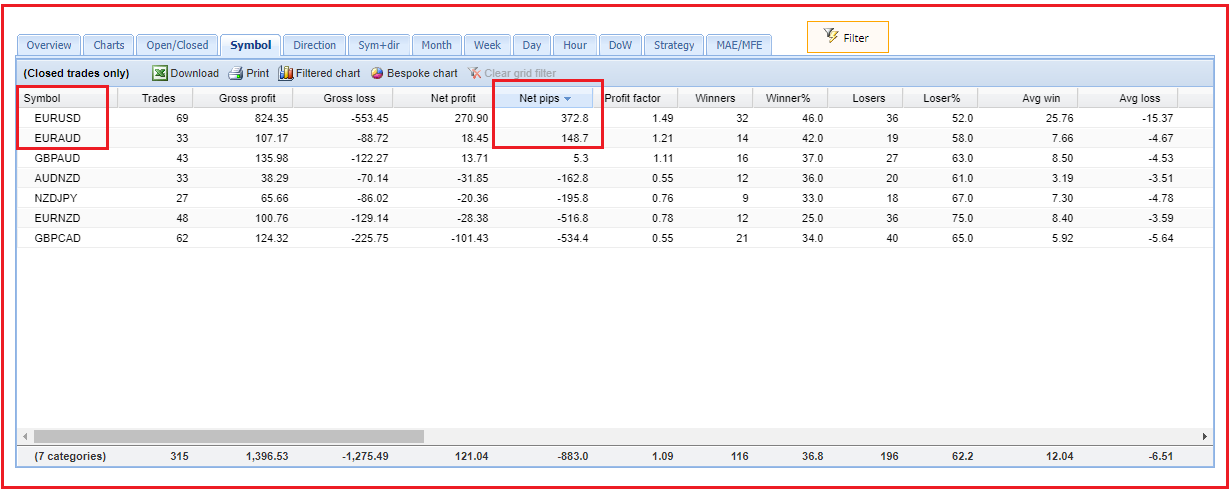Screen dimensions: 1232x492
Task: Sort by the Avg win column header
Action: (x=1028, y=98)
